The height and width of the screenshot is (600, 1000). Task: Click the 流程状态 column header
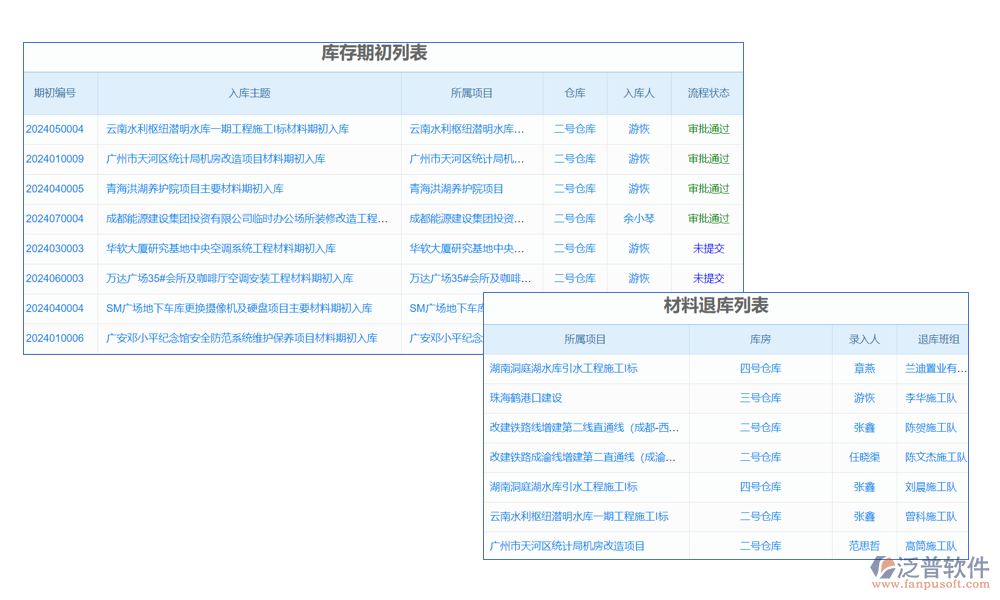[x=708, y=93]
